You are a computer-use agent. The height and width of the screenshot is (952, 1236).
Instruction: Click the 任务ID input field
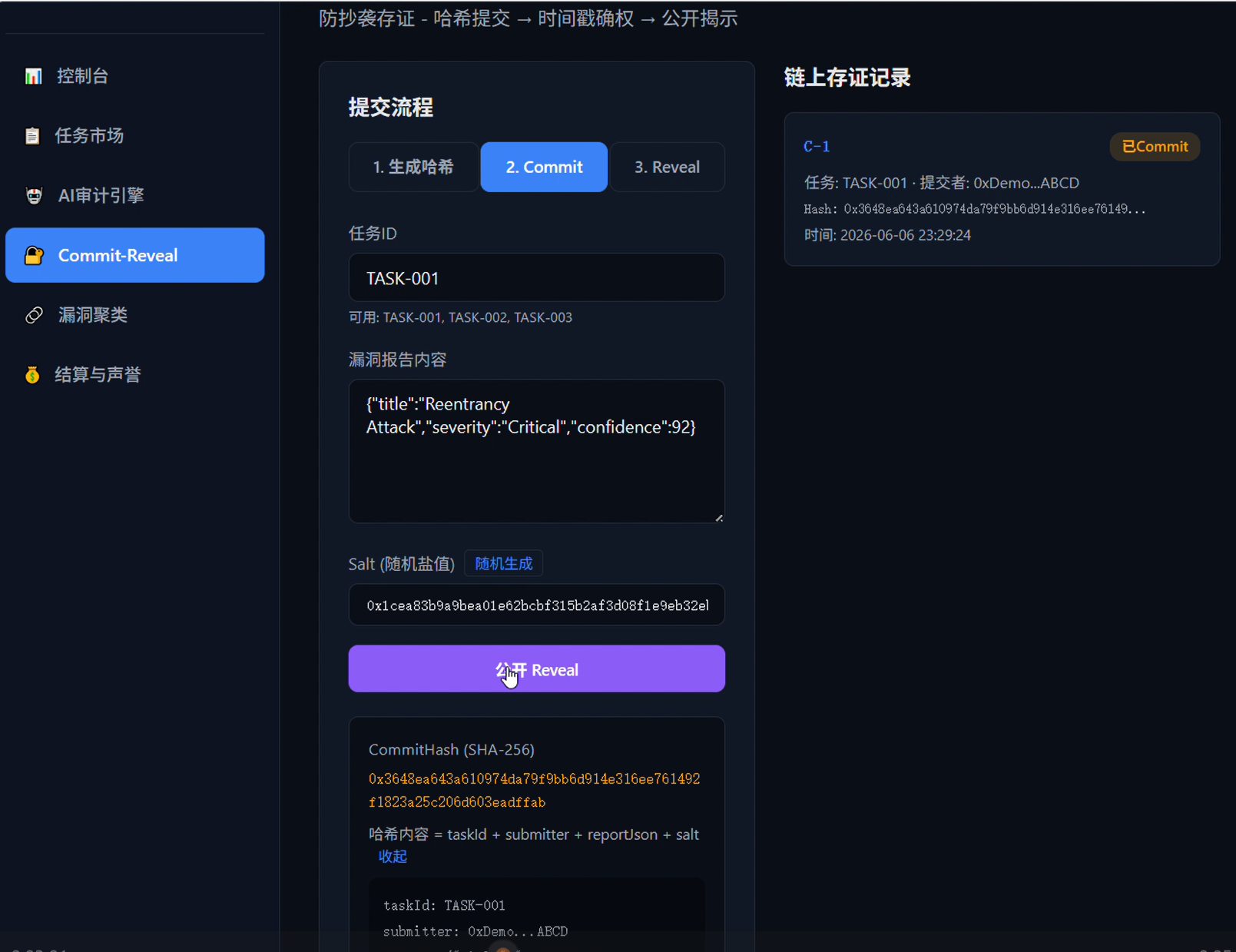(536, 277)
